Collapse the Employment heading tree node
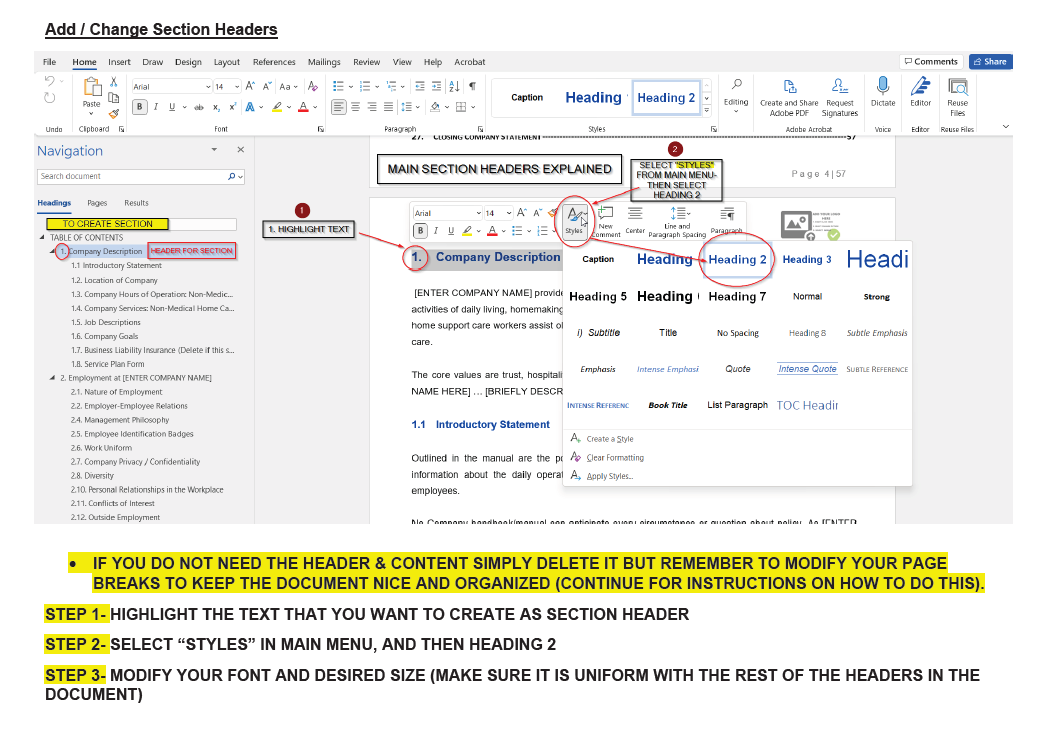This screenshot has width=1050, height=733. [52, 378]
